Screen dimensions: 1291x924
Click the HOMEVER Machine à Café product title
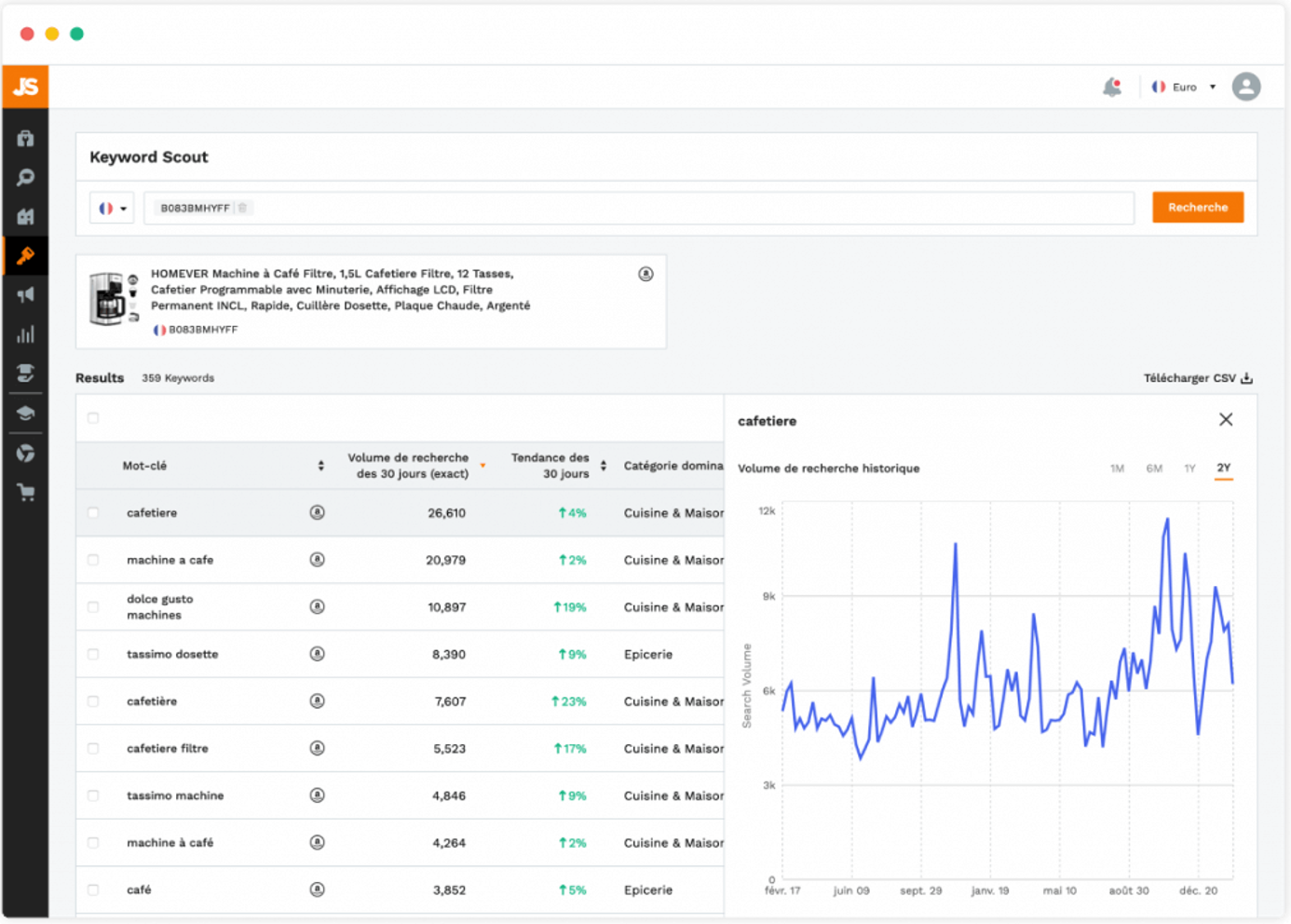[x=341, y=290]
